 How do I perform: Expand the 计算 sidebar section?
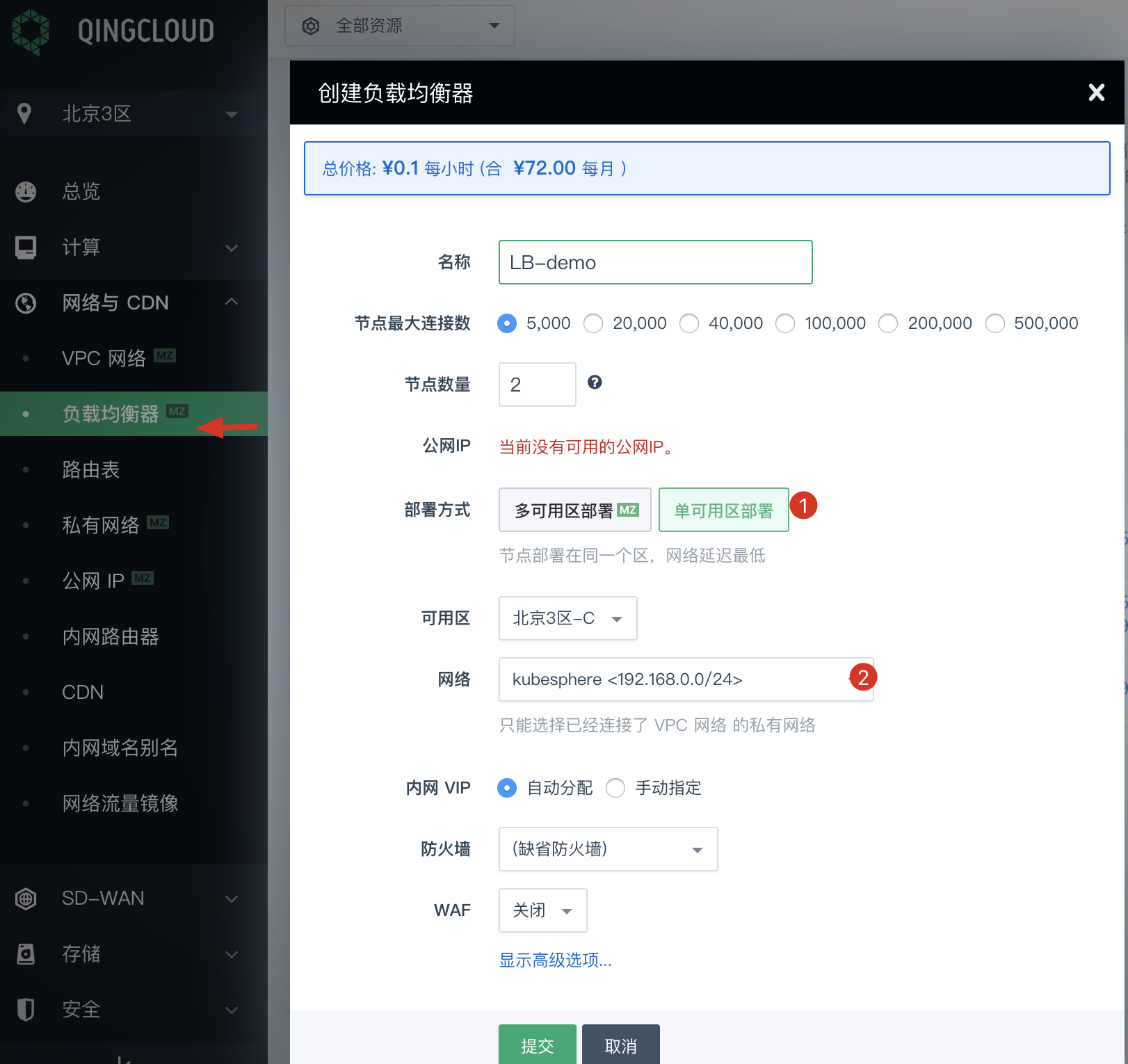click(x=232, y=248)
